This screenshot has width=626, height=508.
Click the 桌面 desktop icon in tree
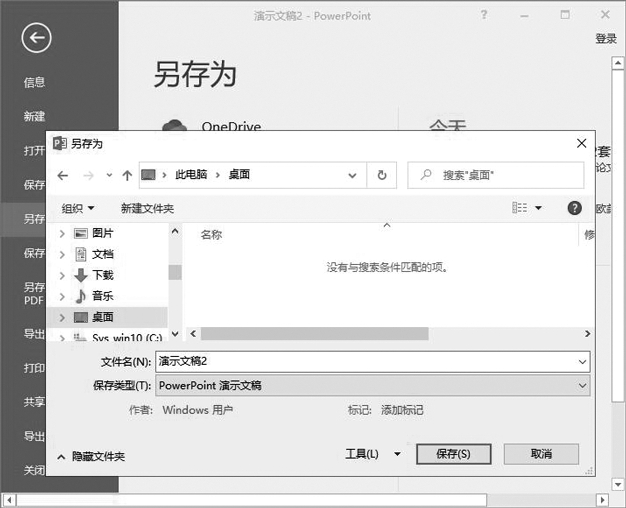81,318
